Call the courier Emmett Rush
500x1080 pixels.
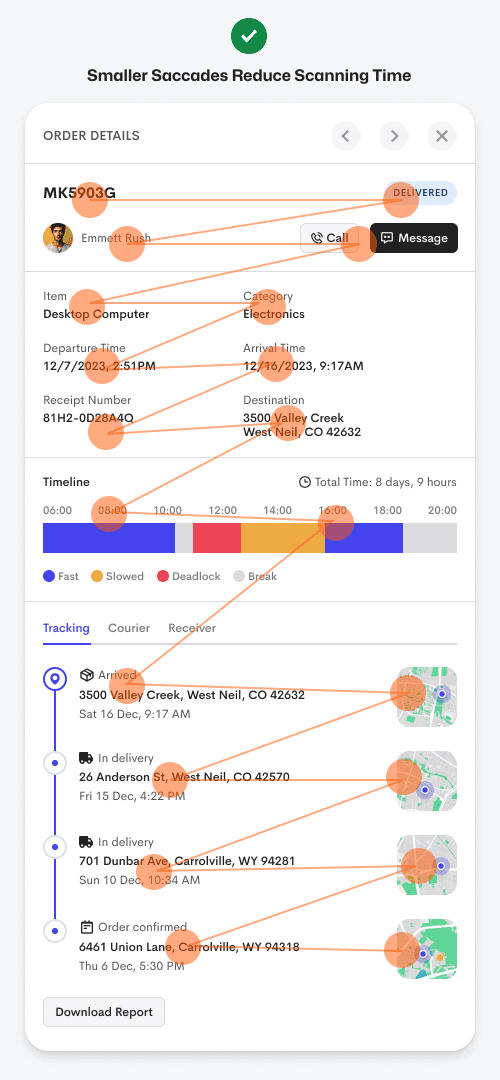point(329,238)
